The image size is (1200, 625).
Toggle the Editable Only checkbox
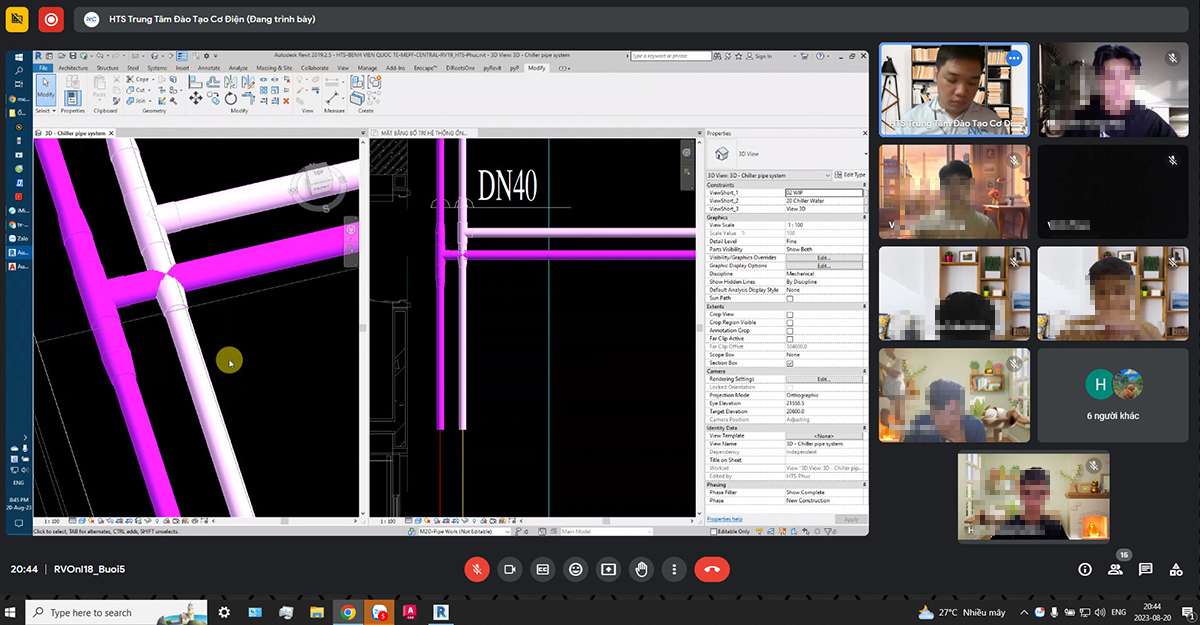pos(714,531)
